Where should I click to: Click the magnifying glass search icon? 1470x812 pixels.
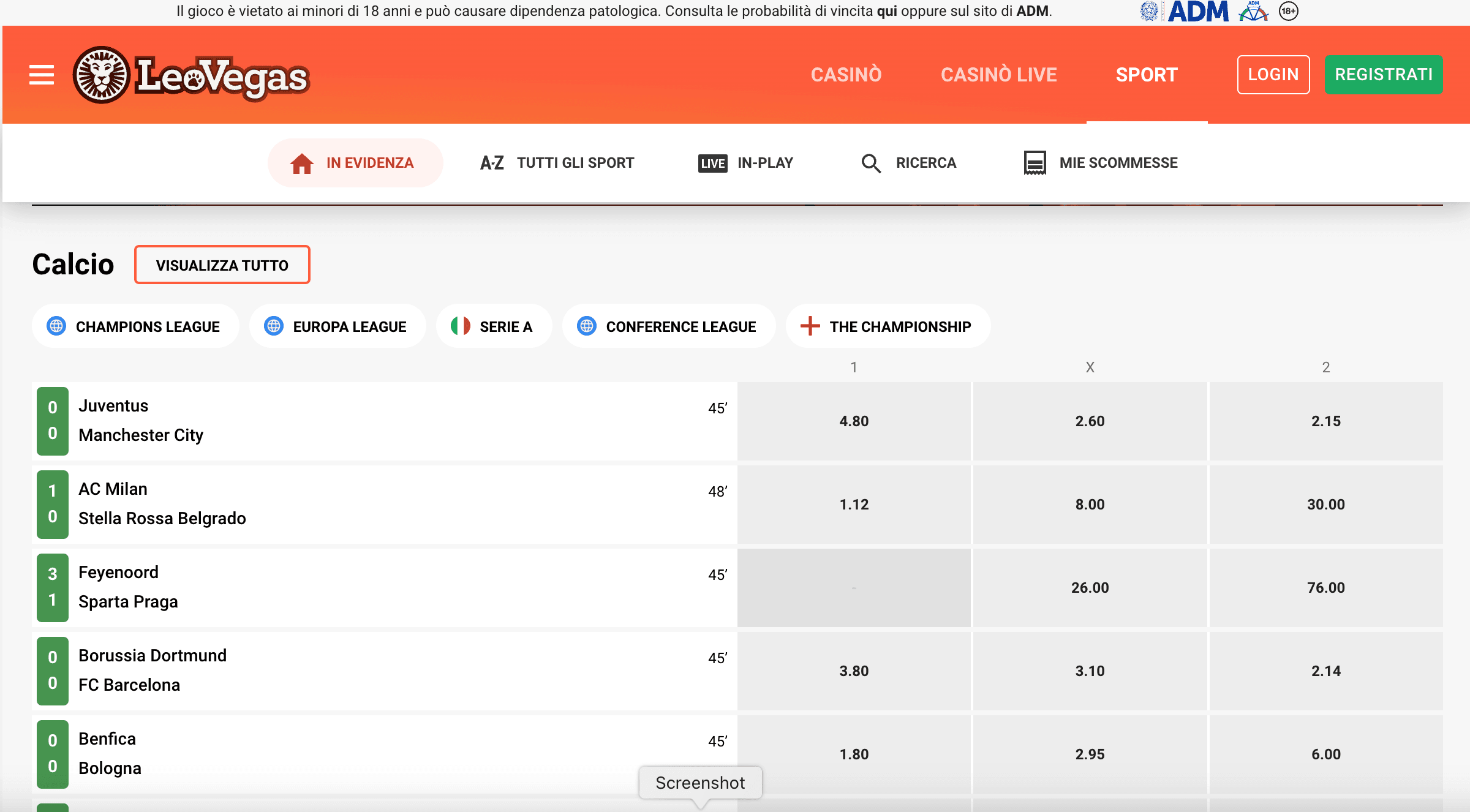[x=871, y=164]
